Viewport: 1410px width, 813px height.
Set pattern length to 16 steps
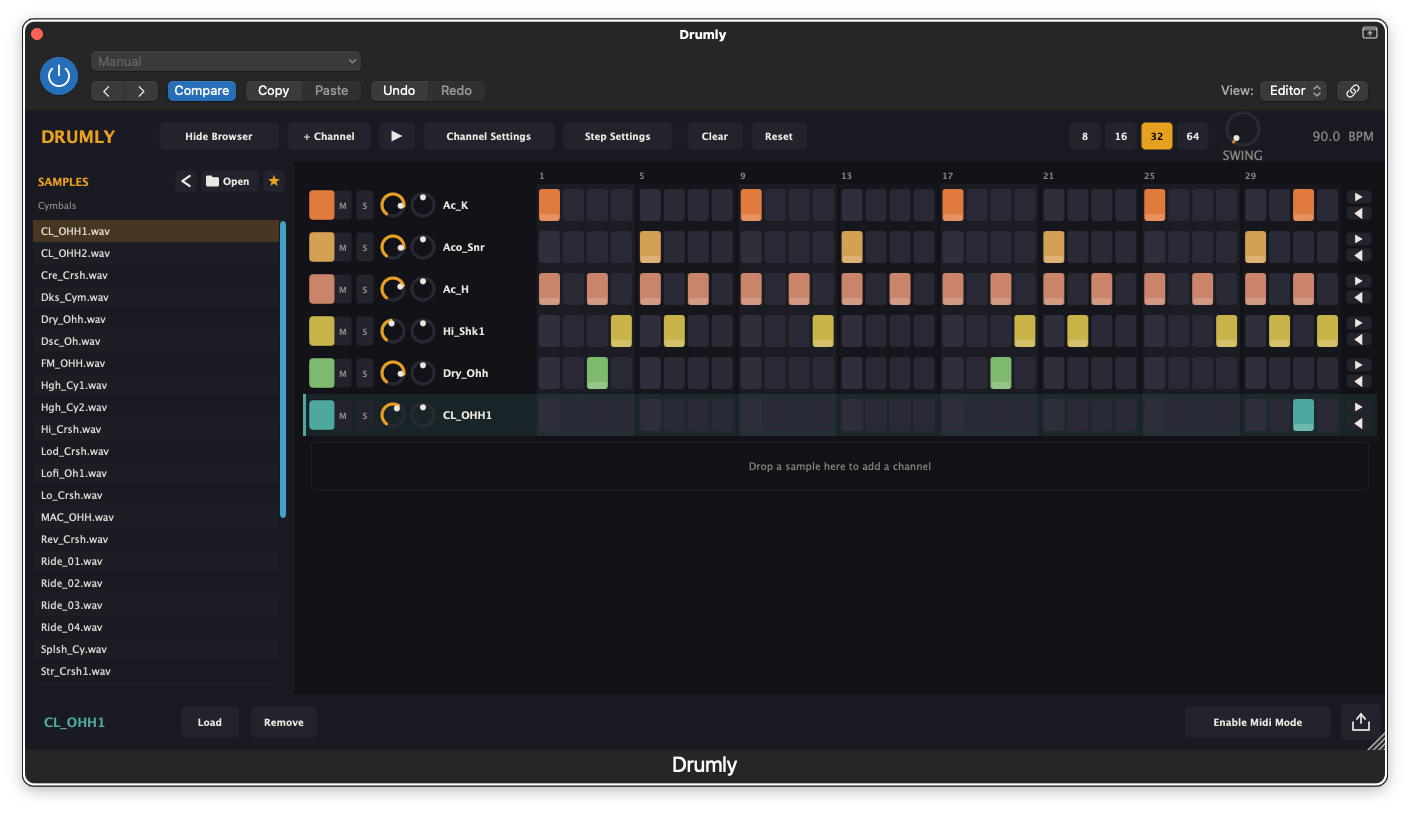[1121, 136]
